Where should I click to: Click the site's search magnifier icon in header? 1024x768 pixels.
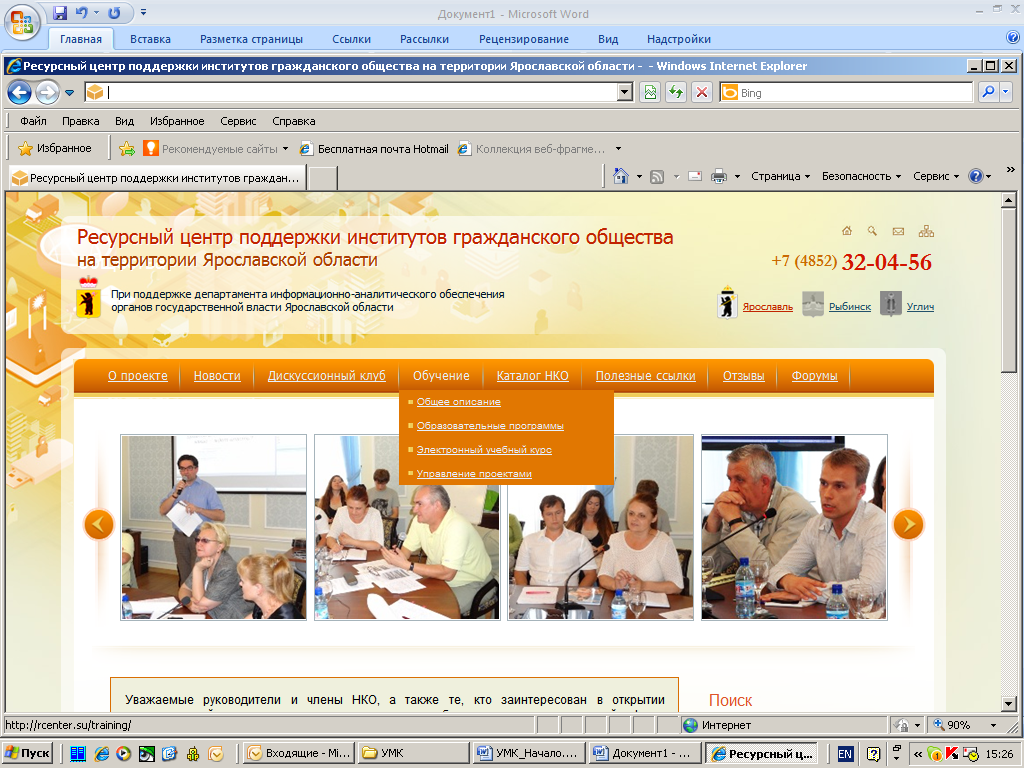point(872,231)
